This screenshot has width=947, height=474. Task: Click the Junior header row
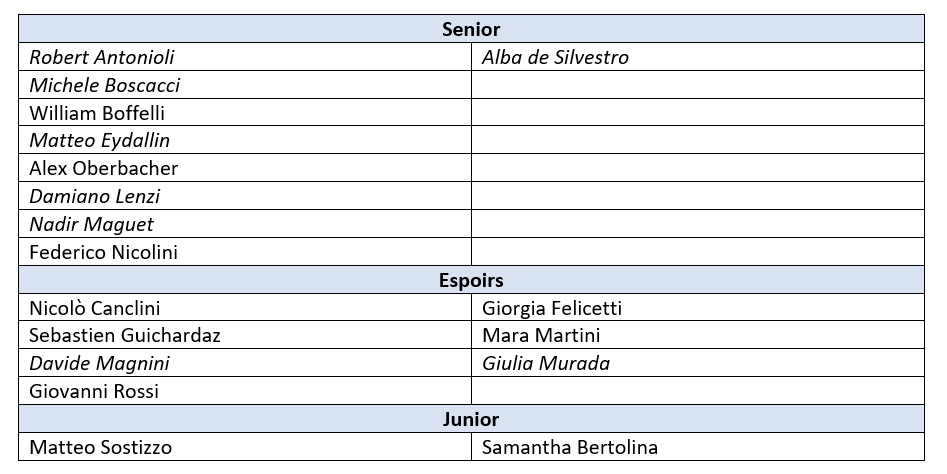471,419
